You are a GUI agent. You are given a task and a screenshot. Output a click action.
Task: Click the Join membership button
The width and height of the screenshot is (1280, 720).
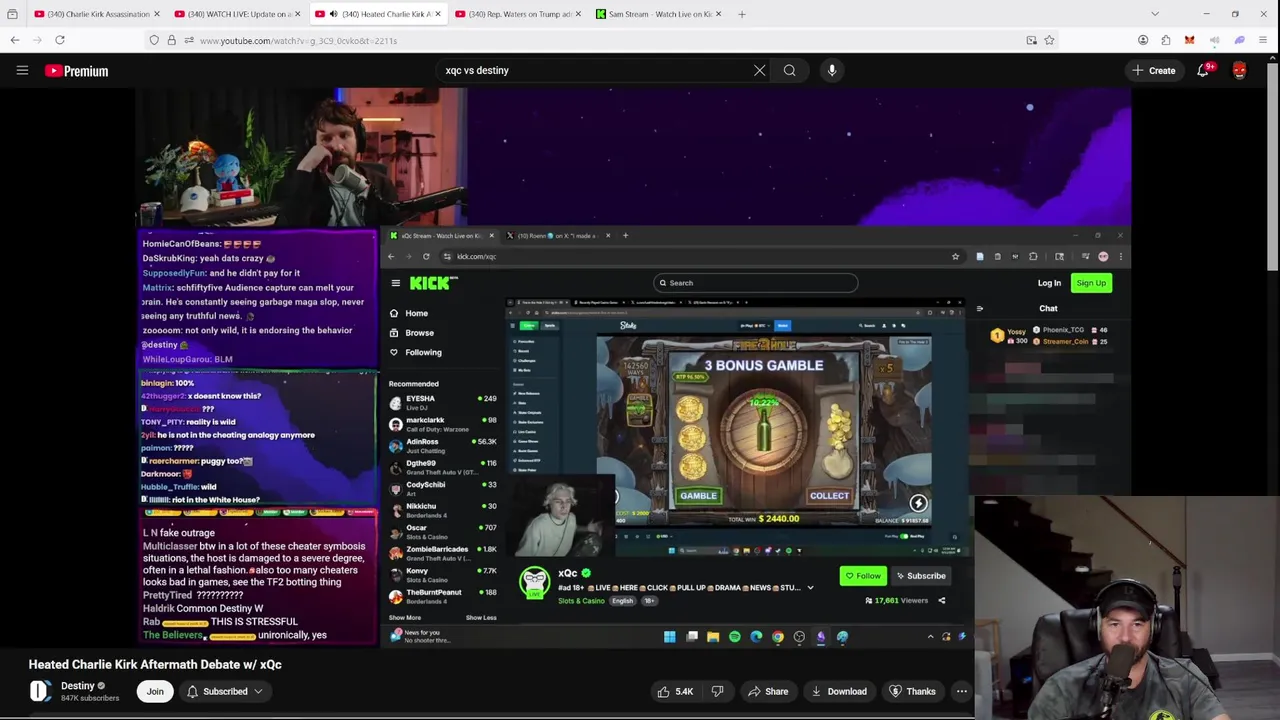[155, 691]
